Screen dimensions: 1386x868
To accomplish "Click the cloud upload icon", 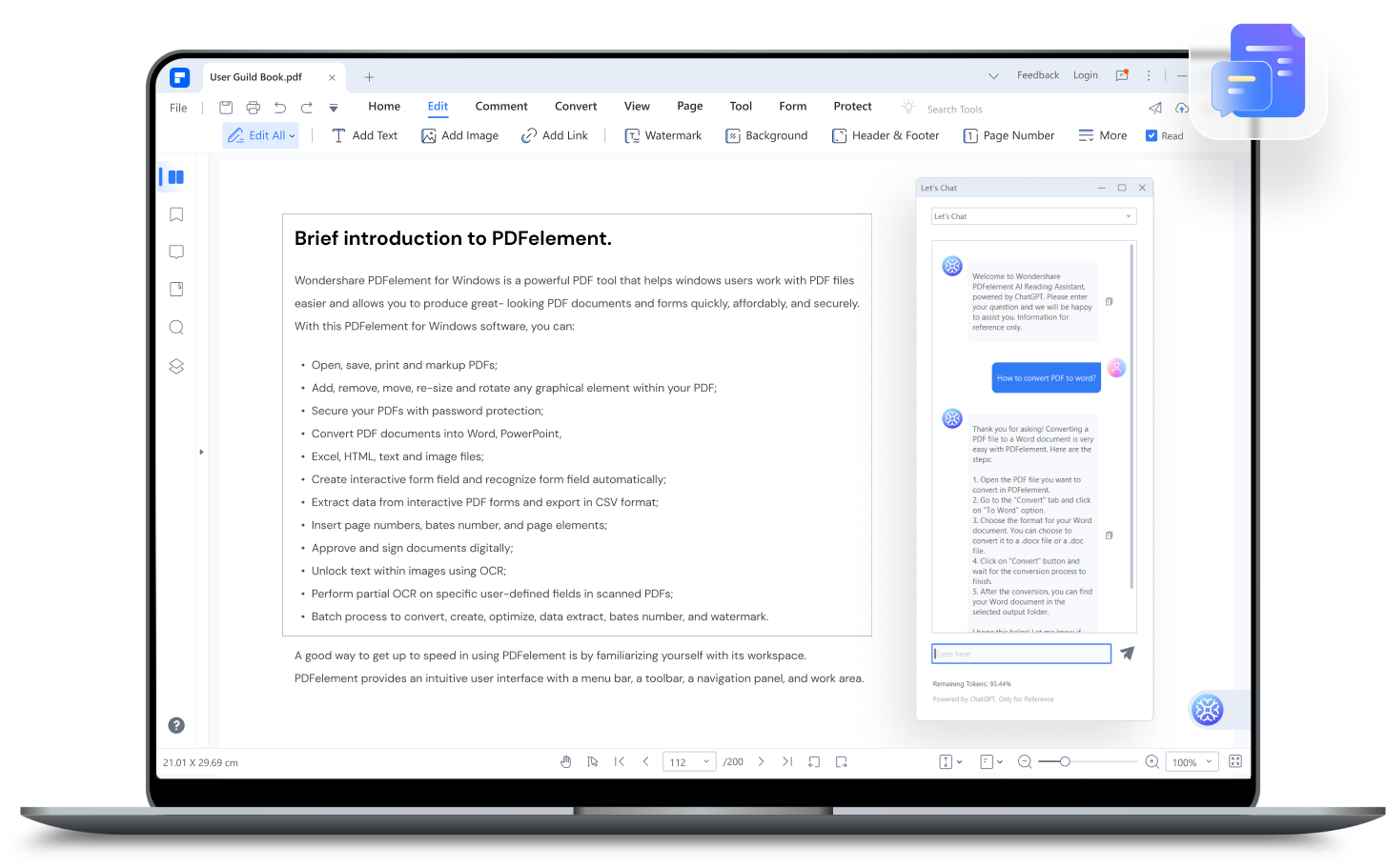I will (x=1182, y=108).
